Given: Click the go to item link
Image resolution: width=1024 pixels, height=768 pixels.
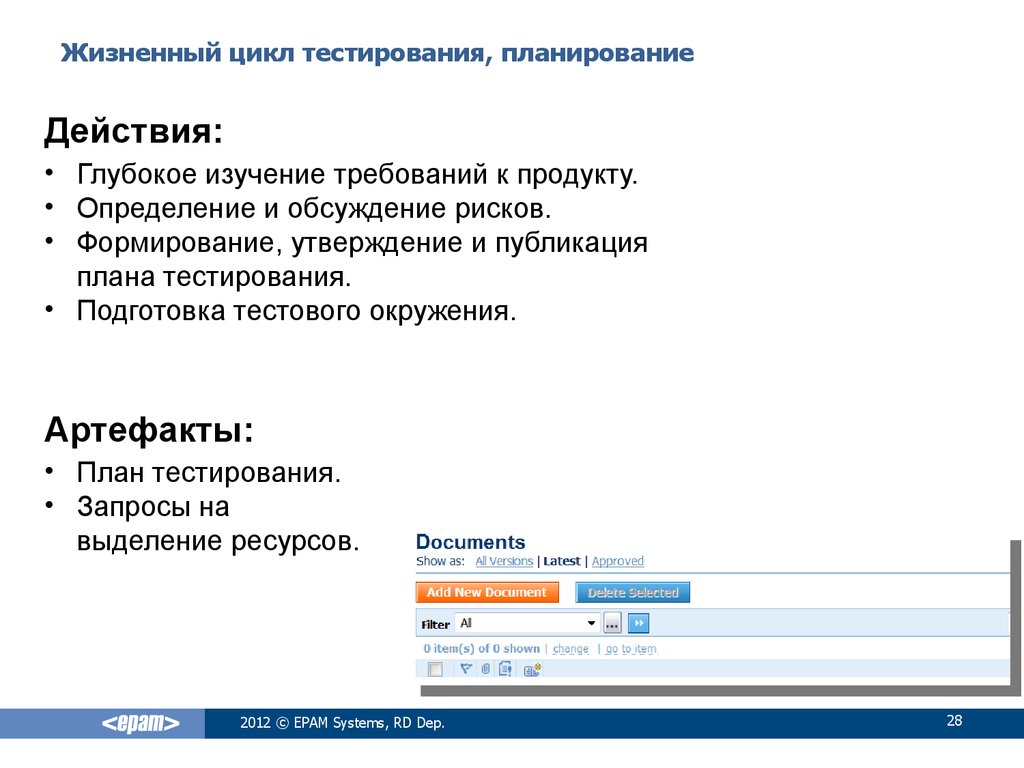Looking at the screenshot, I should click(631, 648).
